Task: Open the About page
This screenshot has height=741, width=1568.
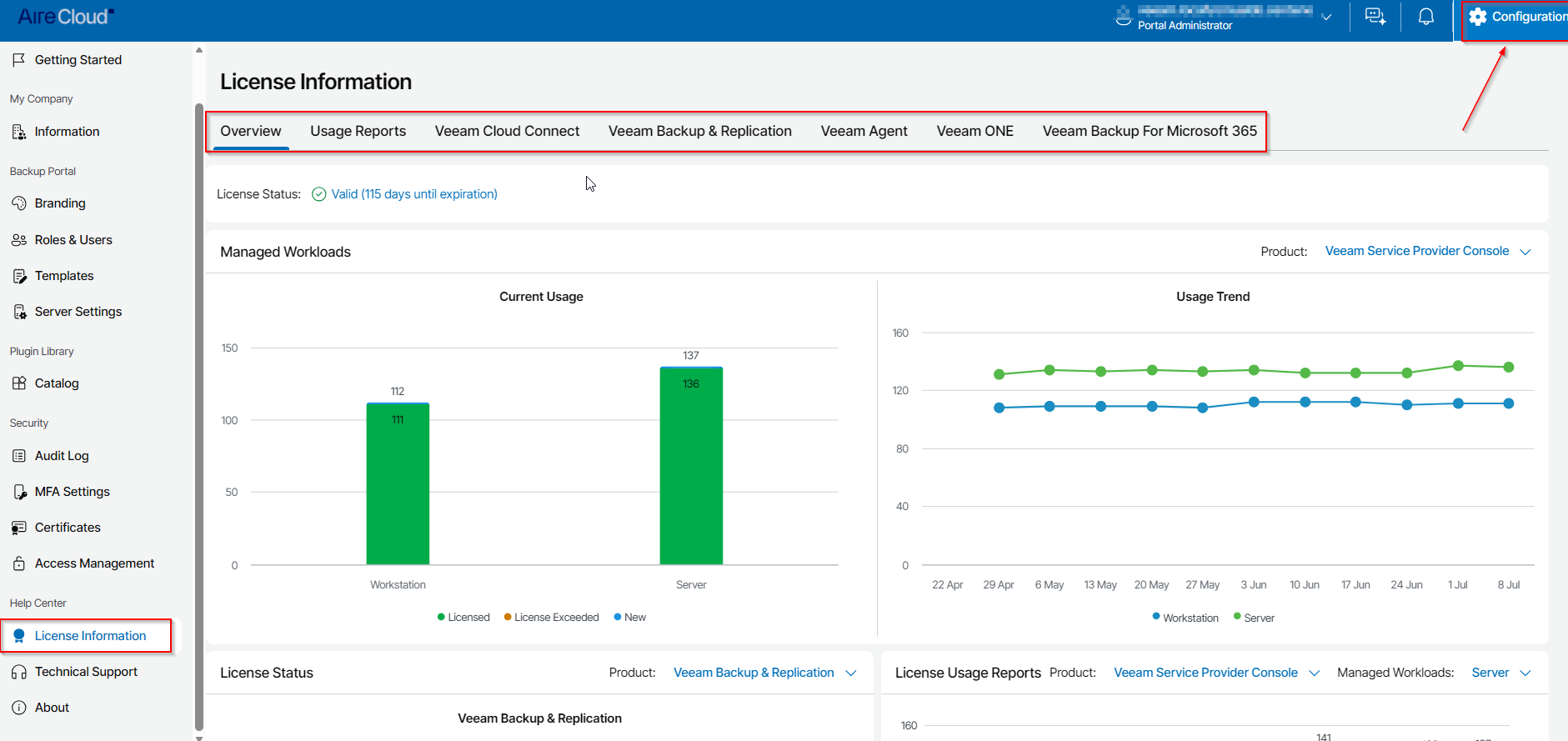Action: (52, 708)
